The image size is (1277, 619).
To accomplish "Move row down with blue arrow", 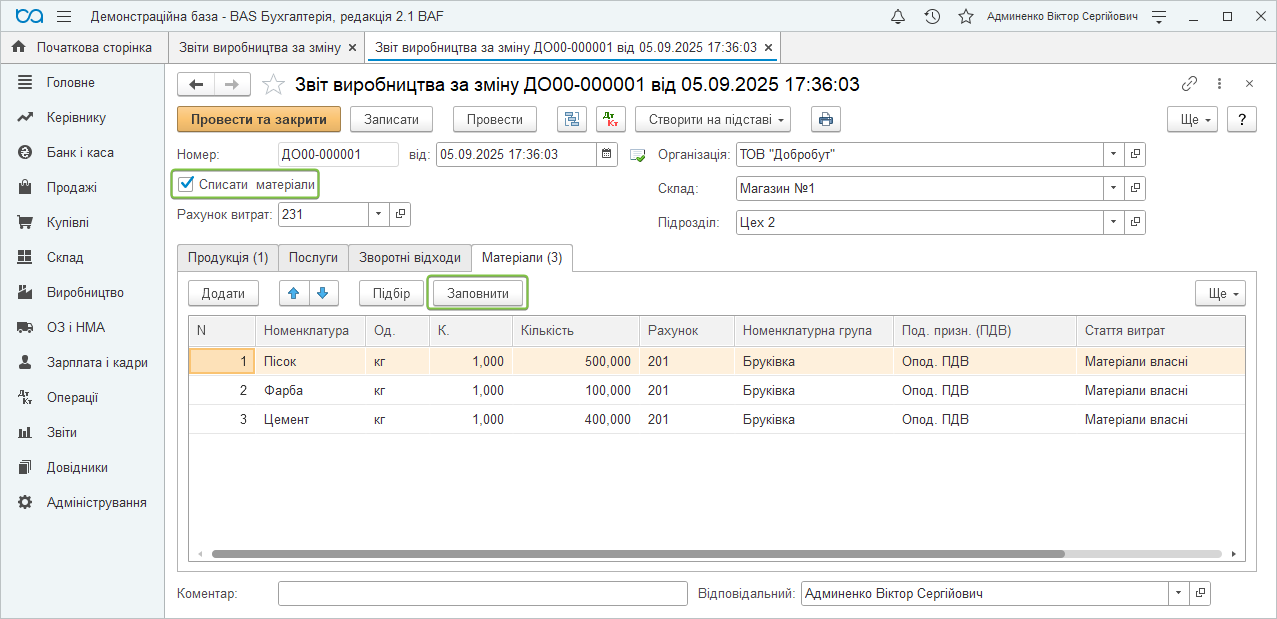I will 324,293.
